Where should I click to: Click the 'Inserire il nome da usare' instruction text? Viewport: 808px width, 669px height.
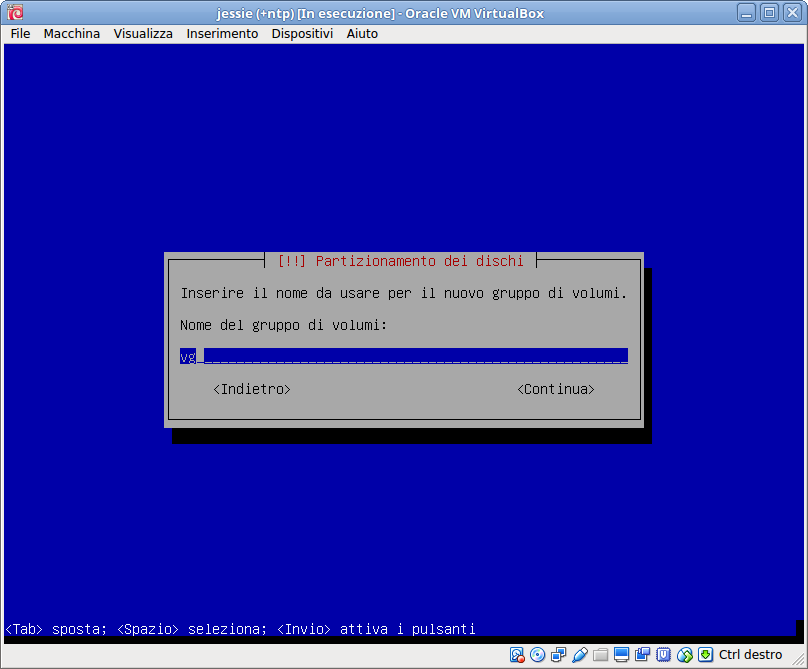(403, 293)
